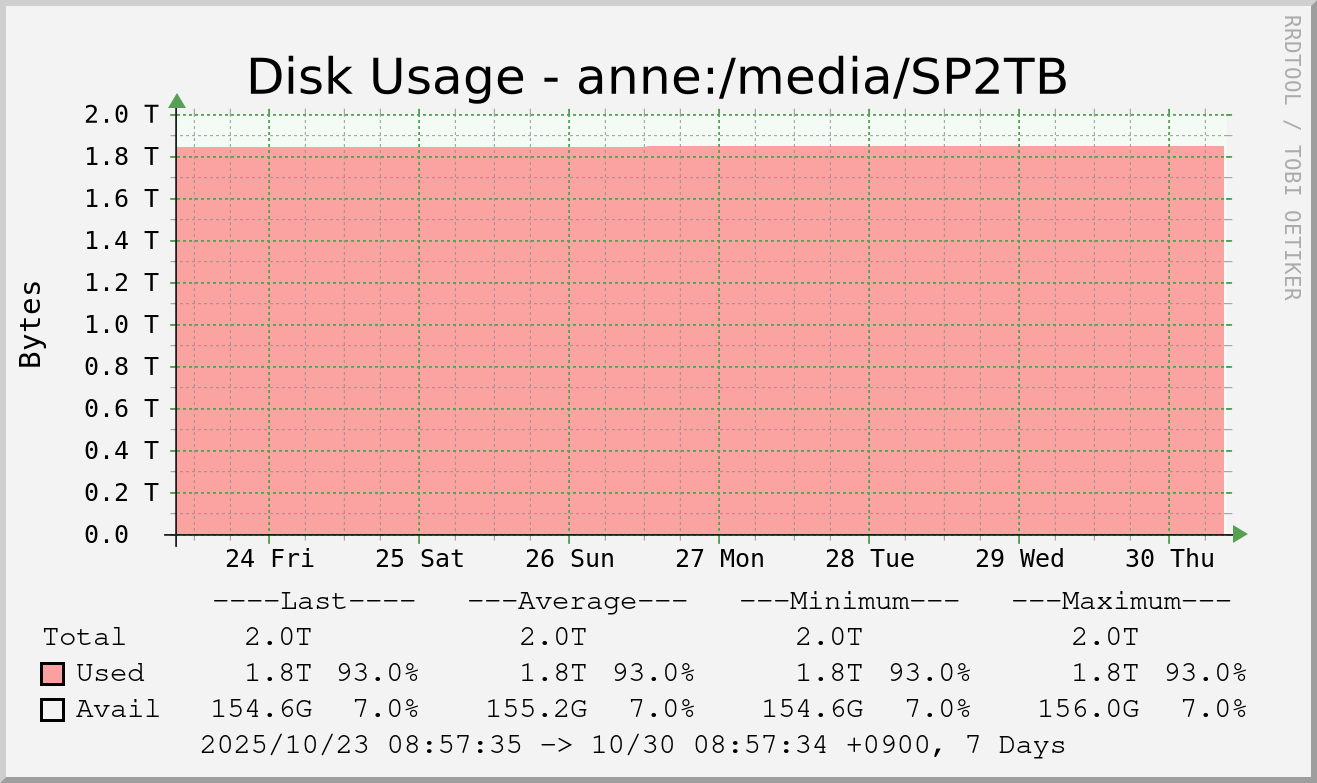Click the Bytes Y-axis label
This screenshot has height=783, width=1317.
coord(31,323)
